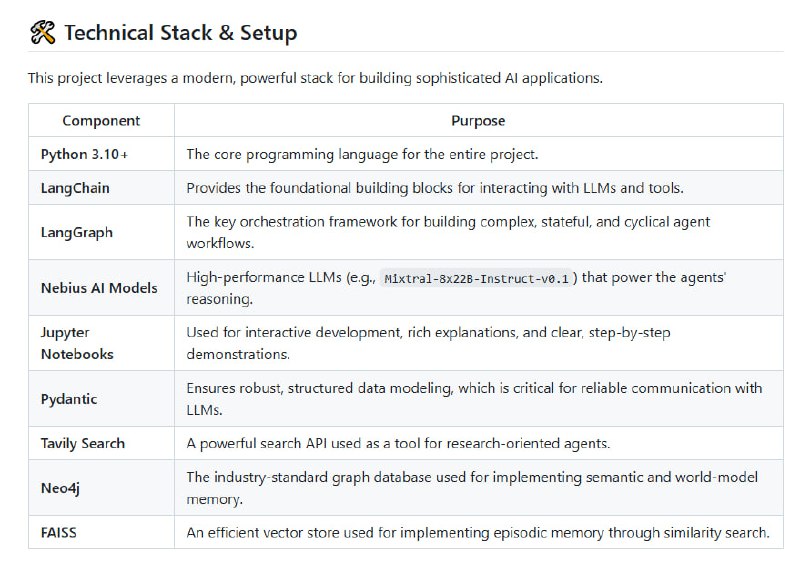Select the Python 3.10+ table cell

pos(84,154)
